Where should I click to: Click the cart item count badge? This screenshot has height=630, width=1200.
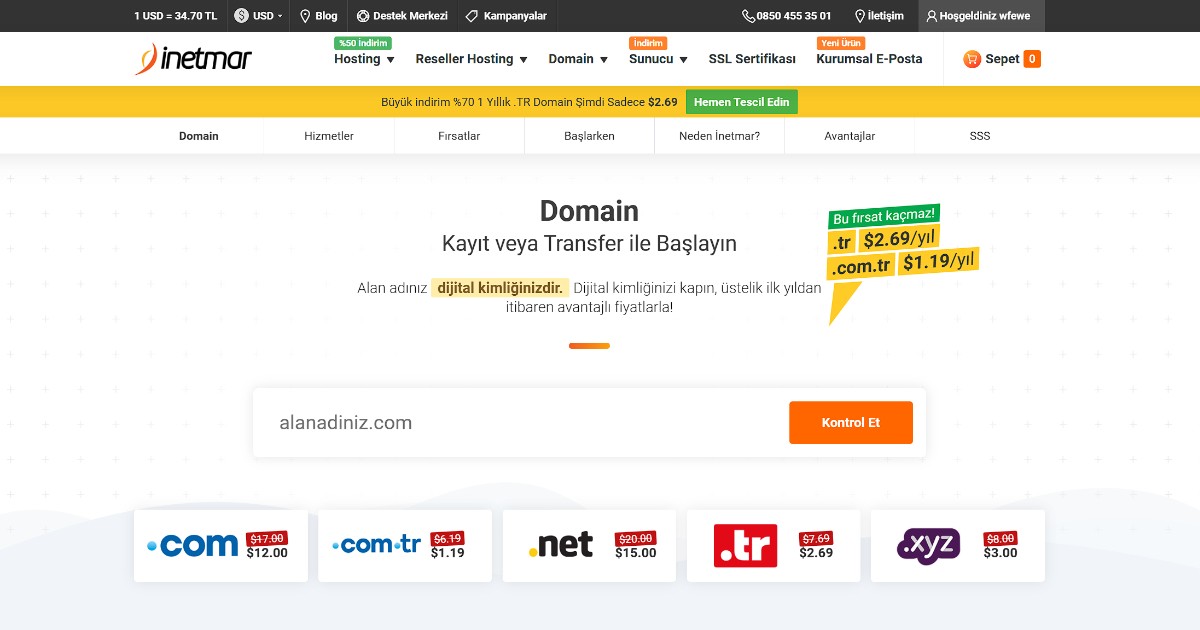[1032, 59]
